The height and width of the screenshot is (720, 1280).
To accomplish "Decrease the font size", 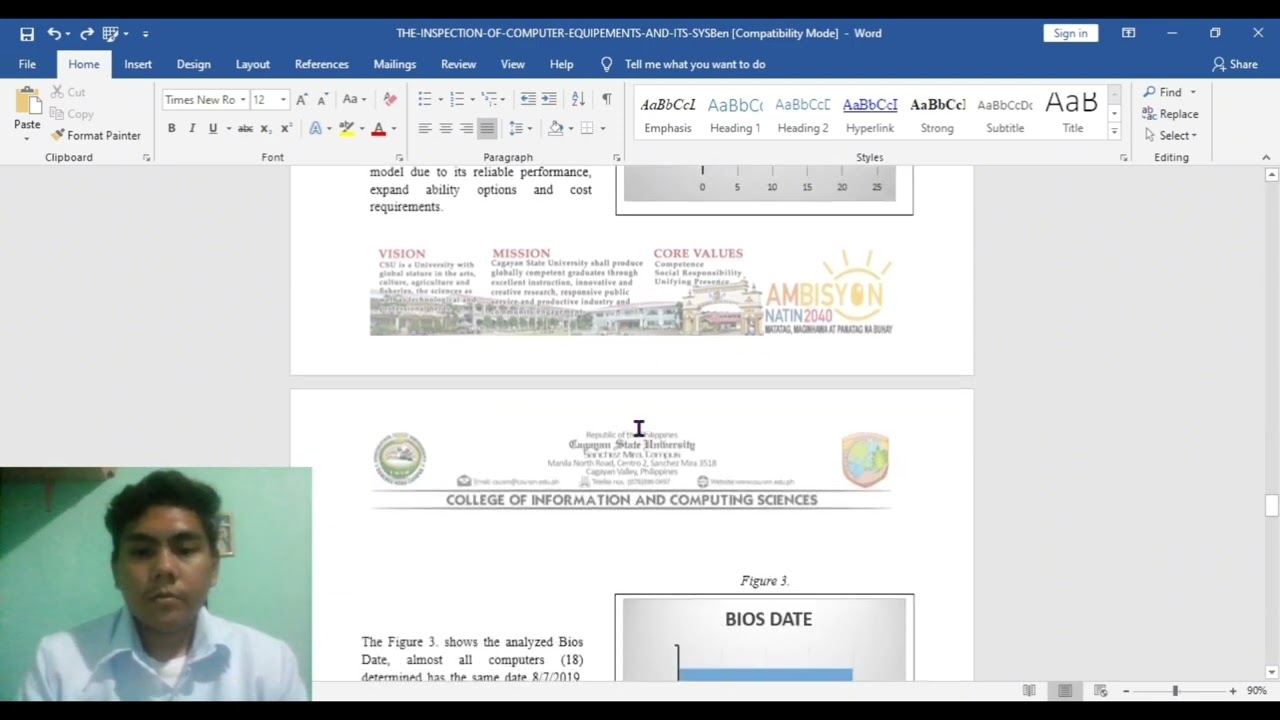I will [322, 100].
